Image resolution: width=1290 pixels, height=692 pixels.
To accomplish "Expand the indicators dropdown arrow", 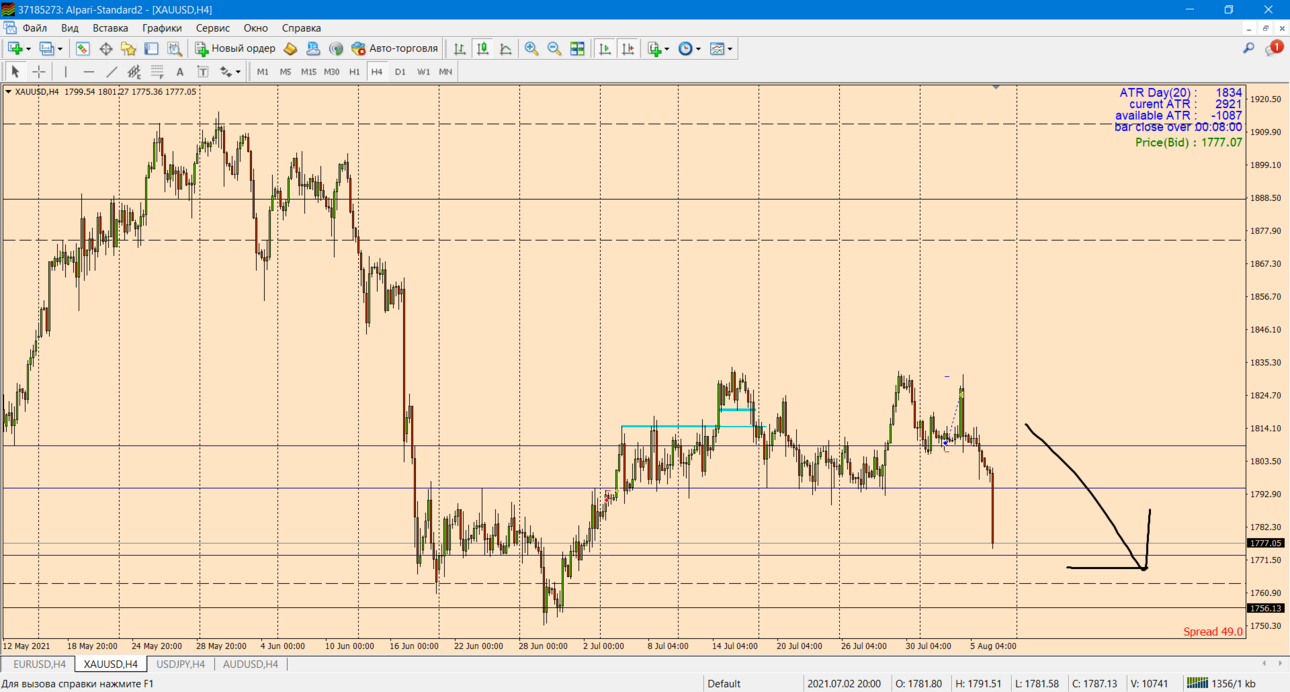I will click(667, 48).
